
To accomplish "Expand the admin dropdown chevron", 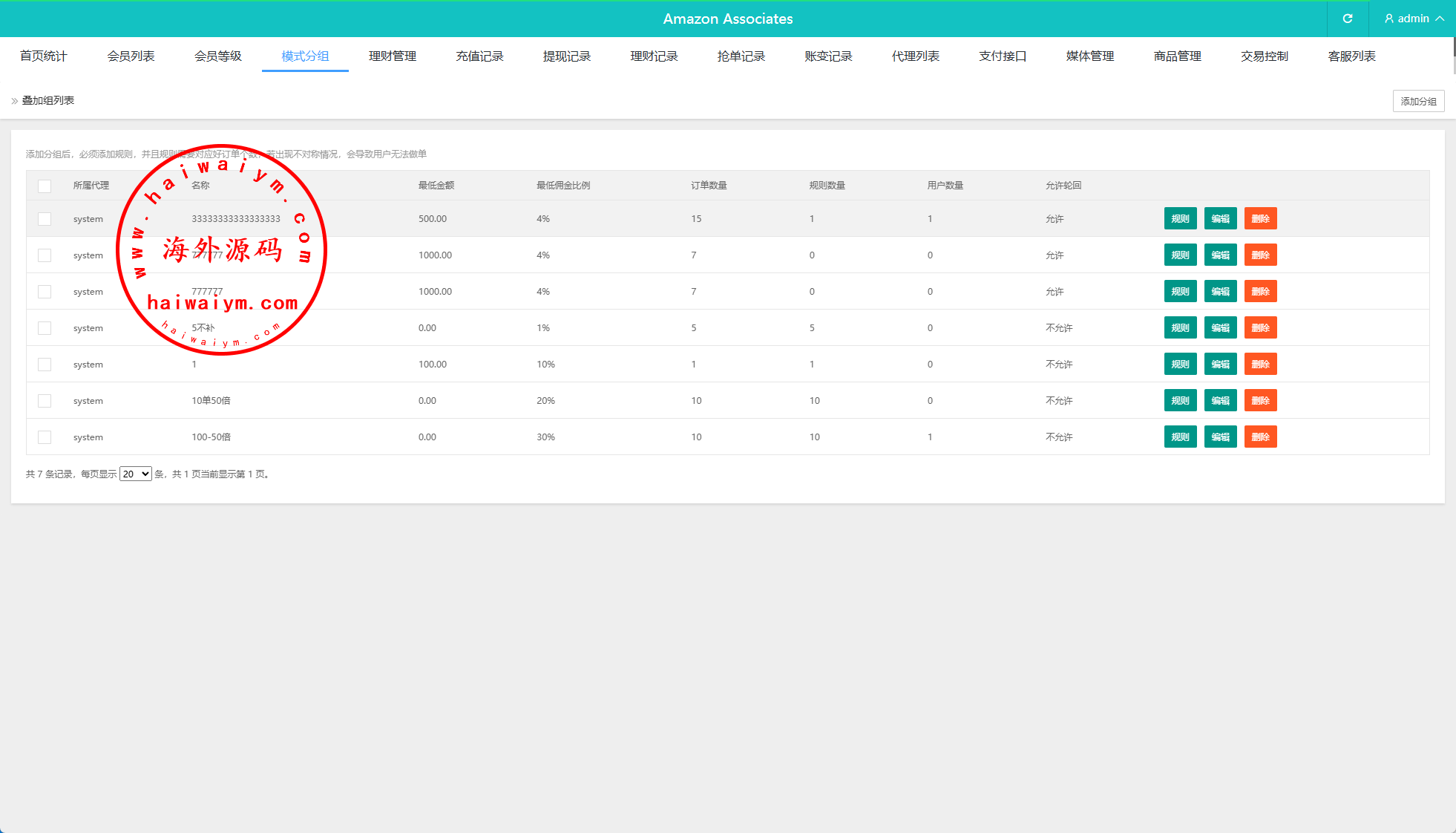I will coord(1440,19).
